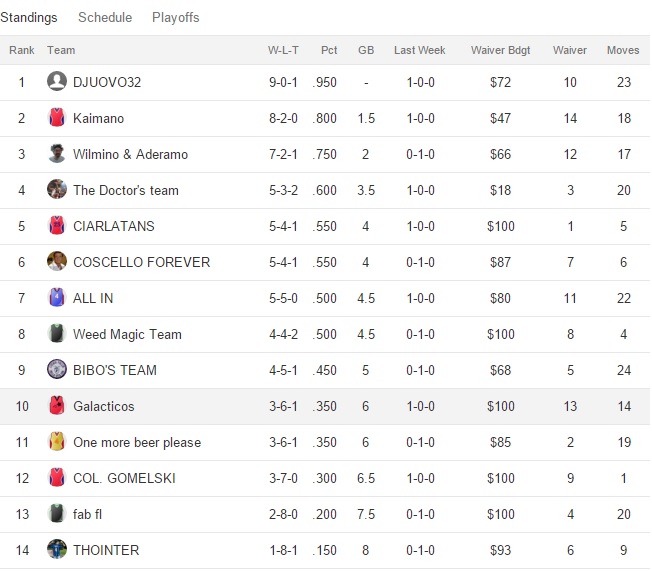The height and width of the screenshot is (571, 652).
Task: Click COSCELLO FOREVER's avatar photo
Action: (57, 262)
